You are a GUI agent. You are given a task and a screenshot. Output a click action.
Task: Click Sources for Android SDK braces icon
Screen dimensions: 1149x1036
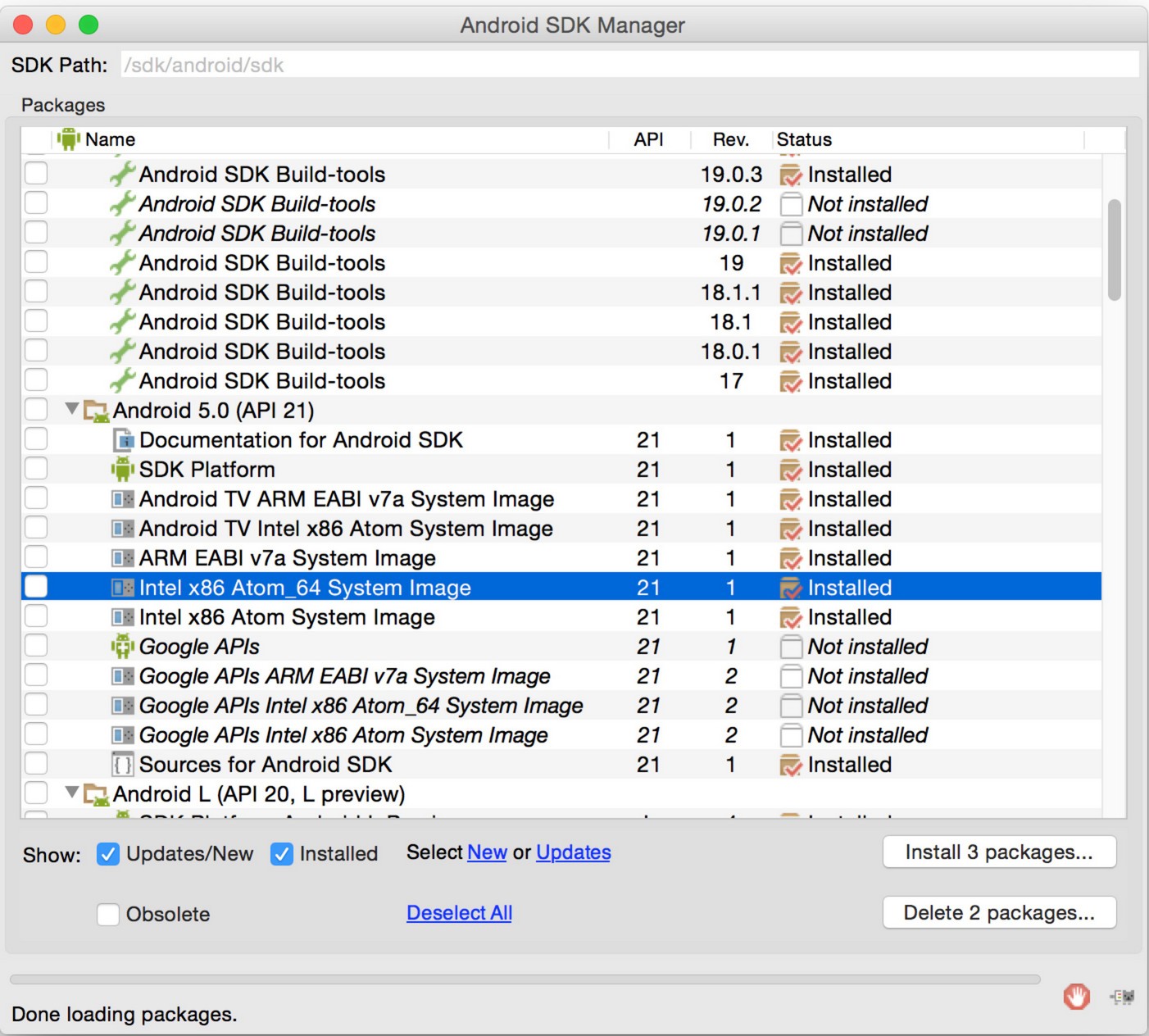(123, 765)
